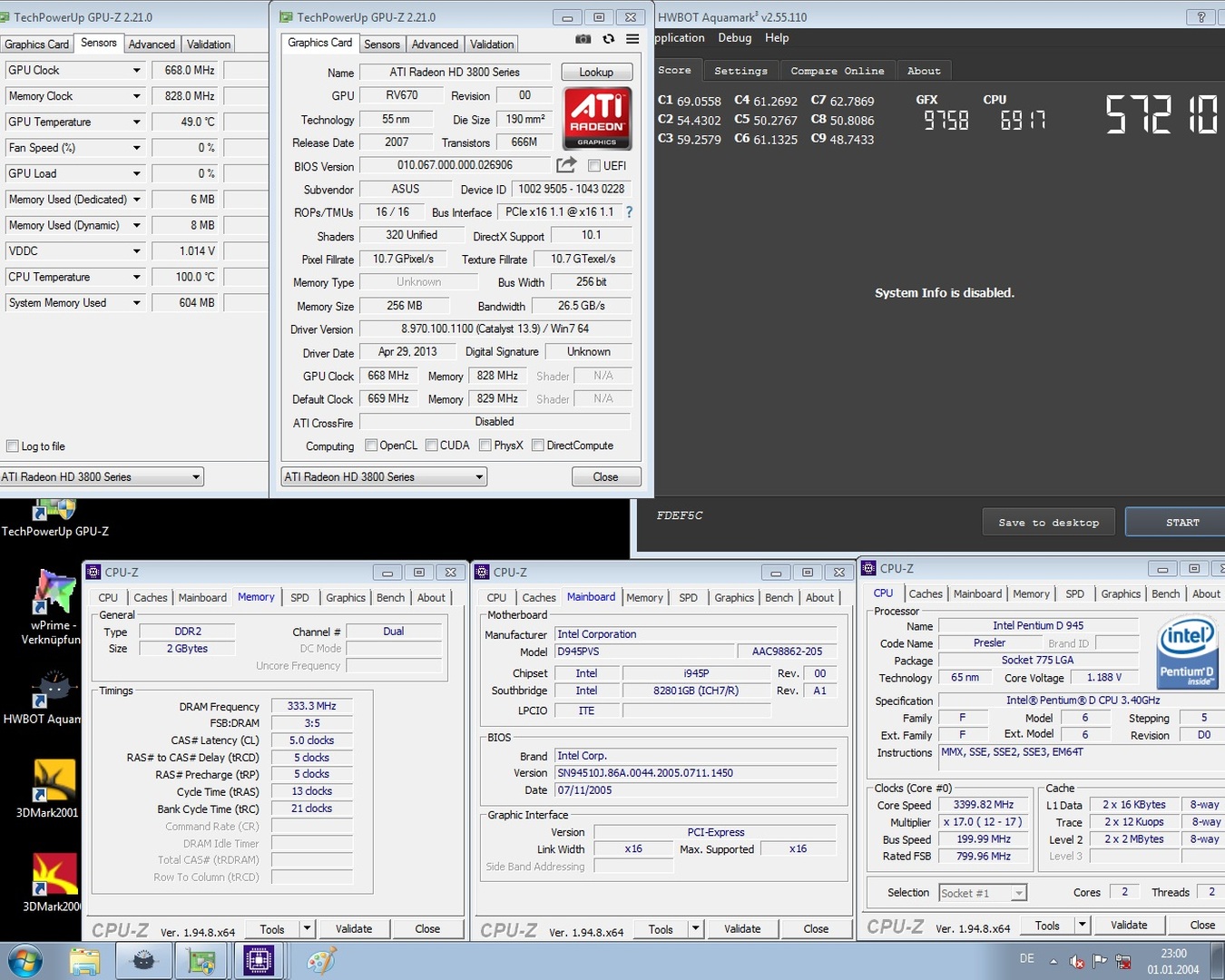Click the Windows Start orb
The width and height of the screenshot is (1225, 980).
point(24,961)
